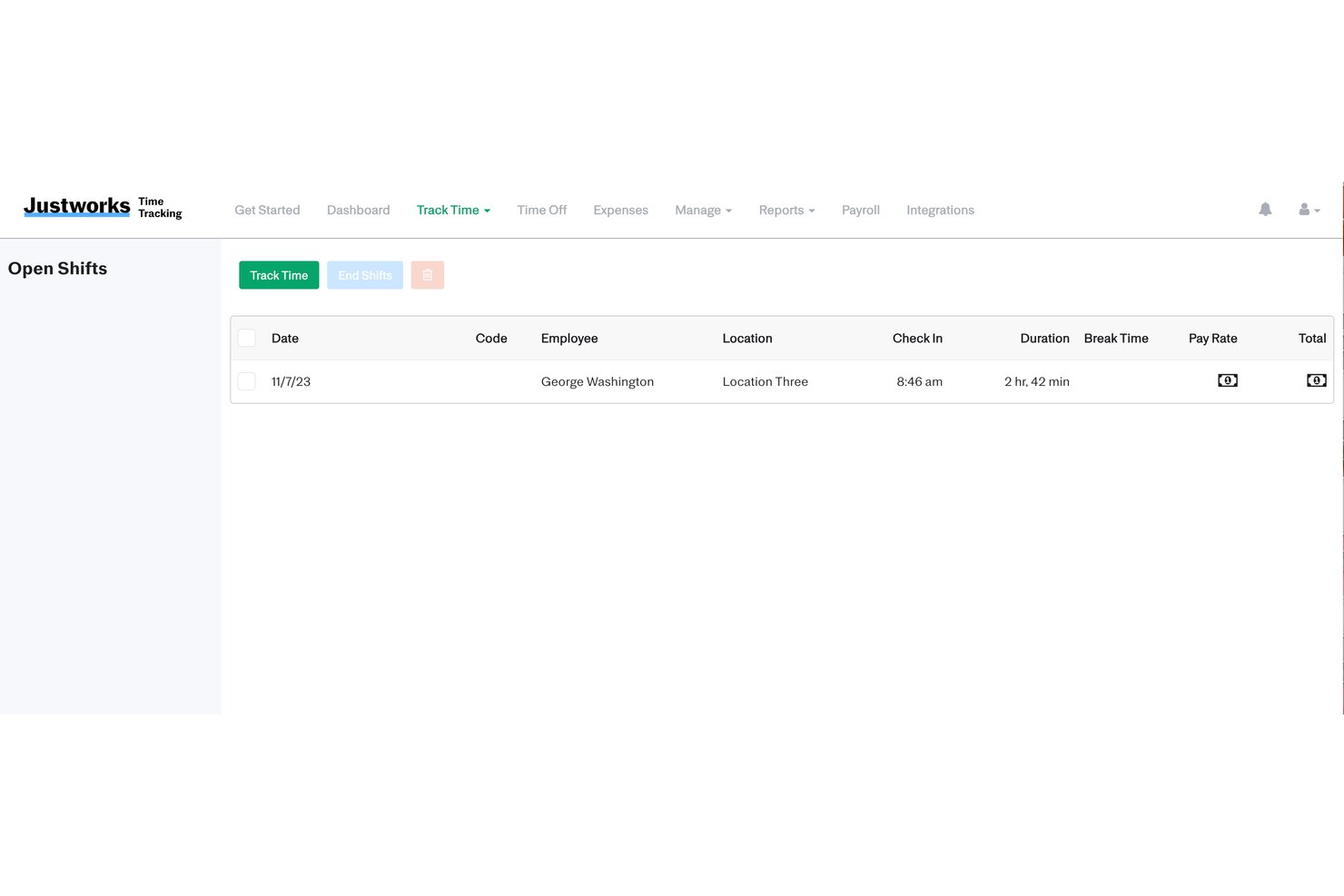Expand the Track Time nav dropdown
The height and width of the screenshot is (896, 1344).
point(453,210)
